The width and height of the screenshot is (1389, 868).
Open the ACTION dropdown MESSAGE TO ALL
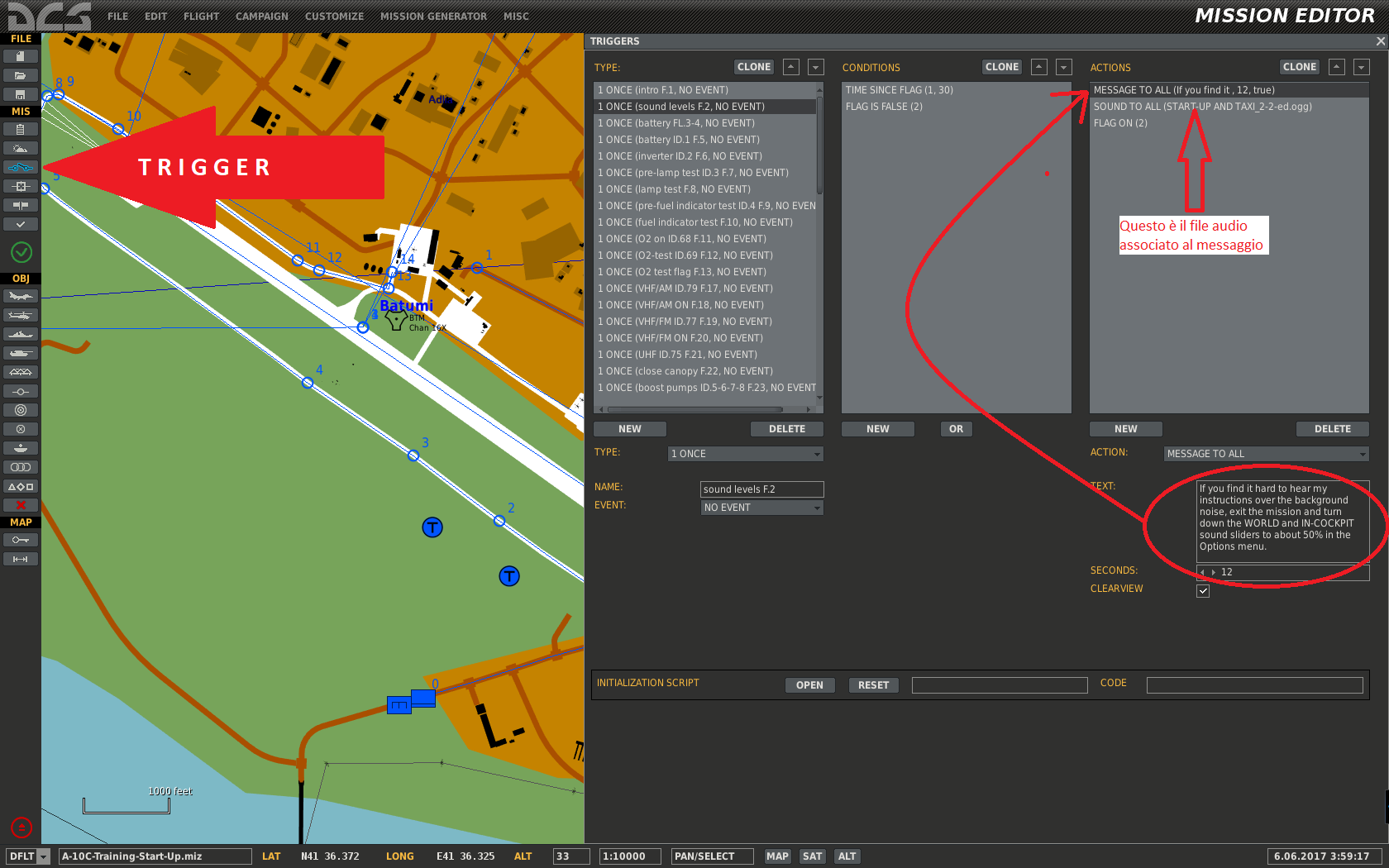point(1266,454)
